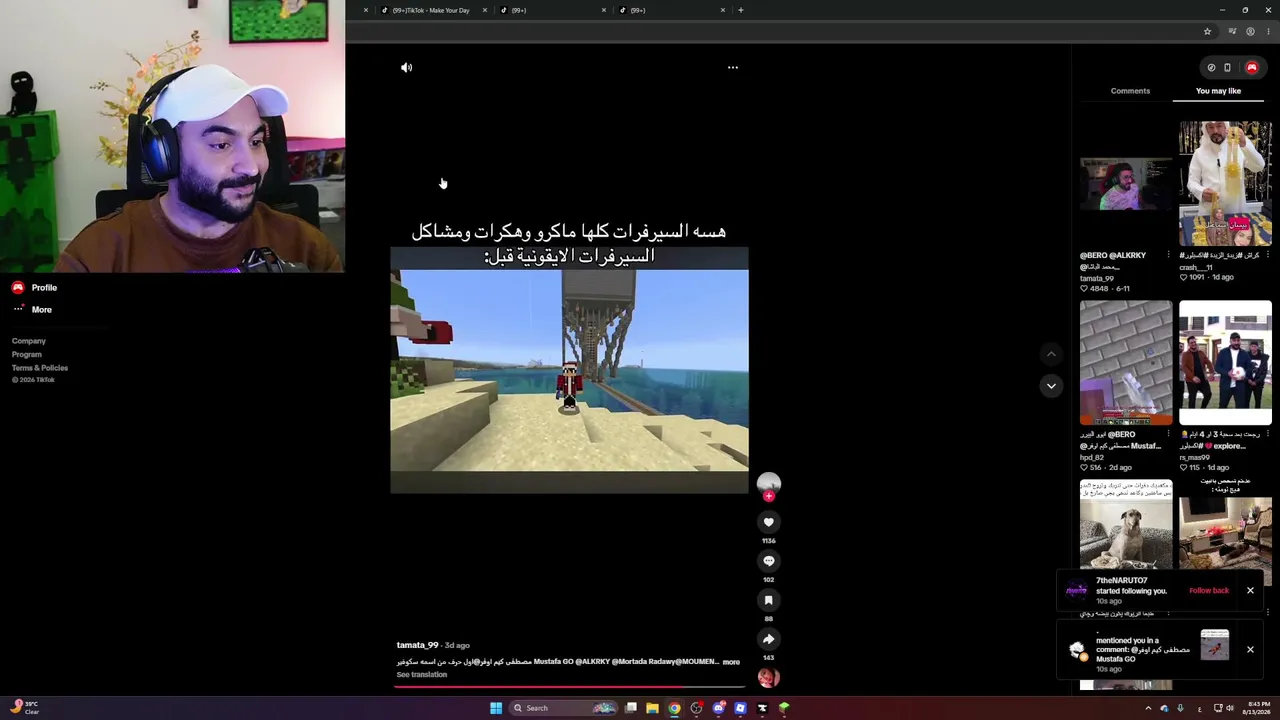Viewport: 1280px width, 720px height.
Task: Show hidden system tray icons
Action: [1148, 708]
